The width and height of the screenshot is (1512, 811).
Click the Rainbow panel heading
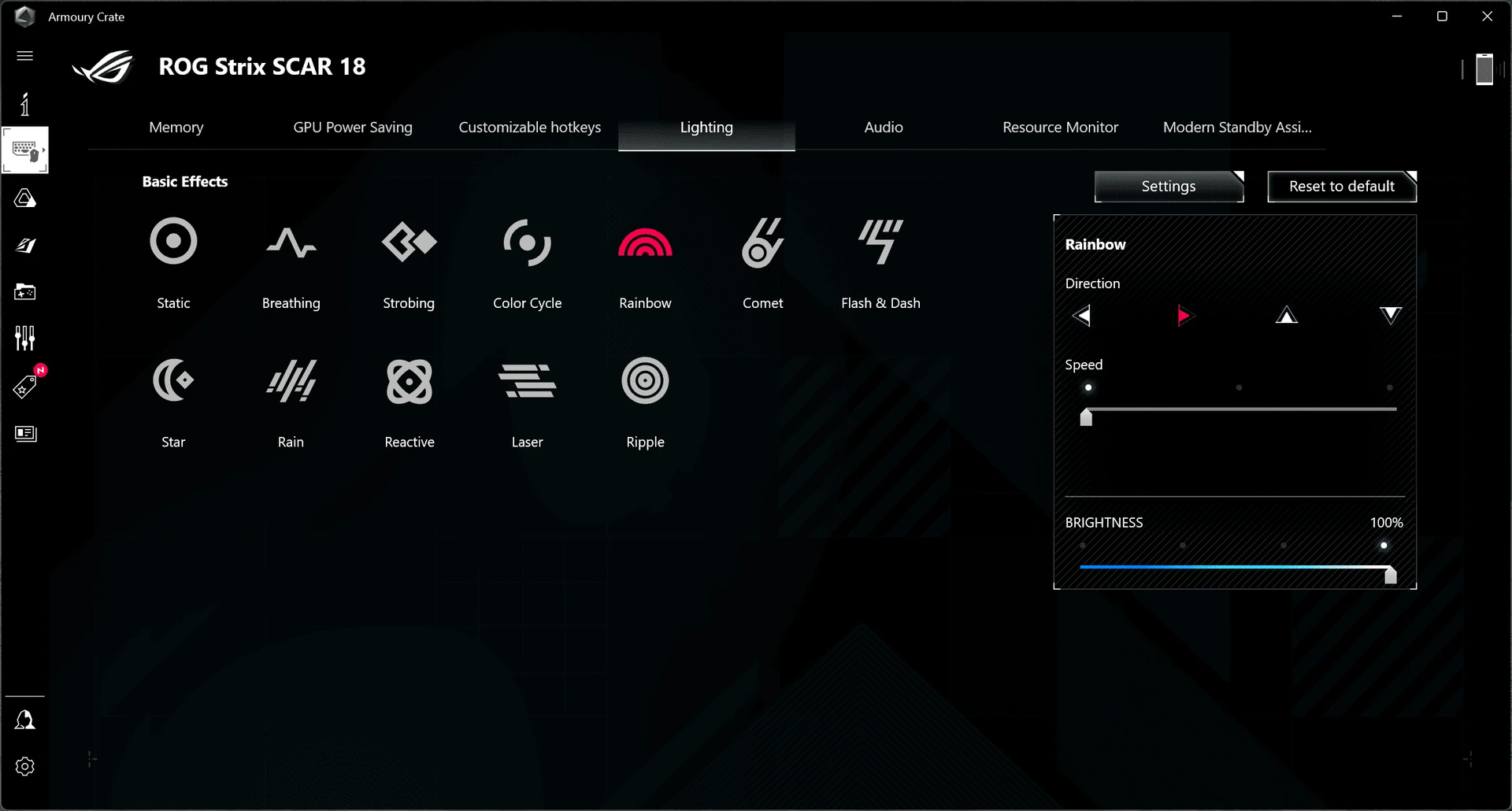point(1095,245)
